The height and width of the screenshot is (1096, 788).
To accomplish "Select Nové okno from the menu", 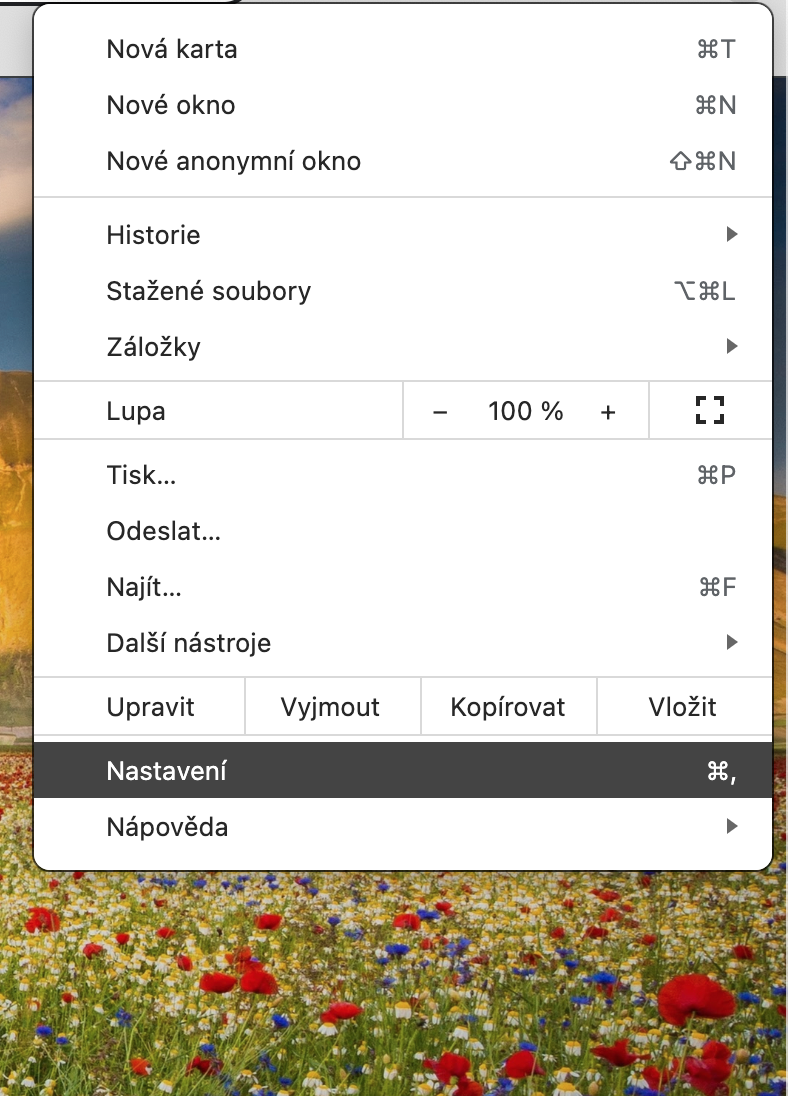I will [171, 105].
